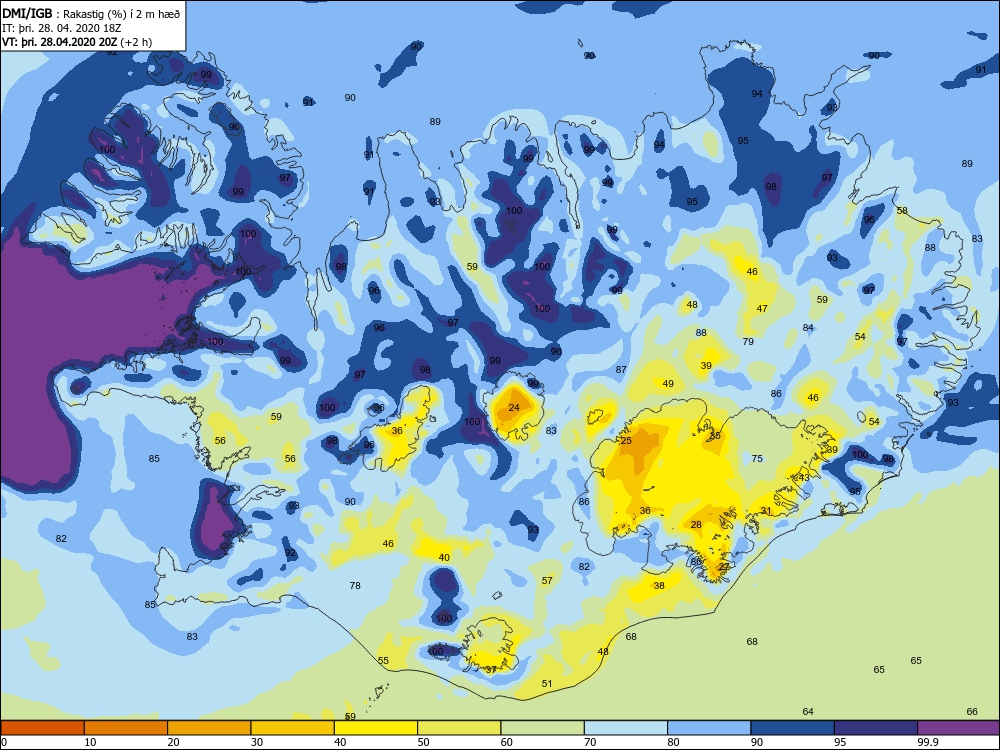Select the humidity value 31 on the map
Image resolution: width=1000 pixels, height=750 pixels.
click(x=767, y=511)
